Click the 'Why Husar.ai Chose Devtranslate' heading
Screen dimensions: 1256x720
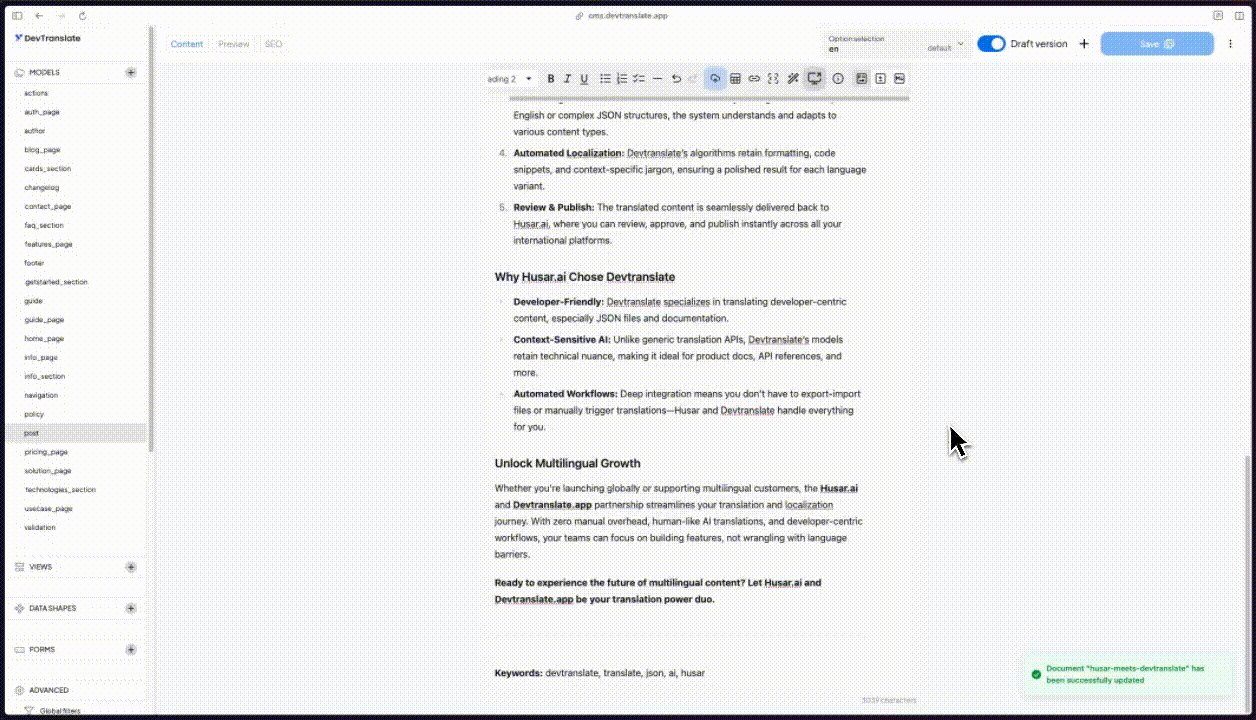click(585, 277)
